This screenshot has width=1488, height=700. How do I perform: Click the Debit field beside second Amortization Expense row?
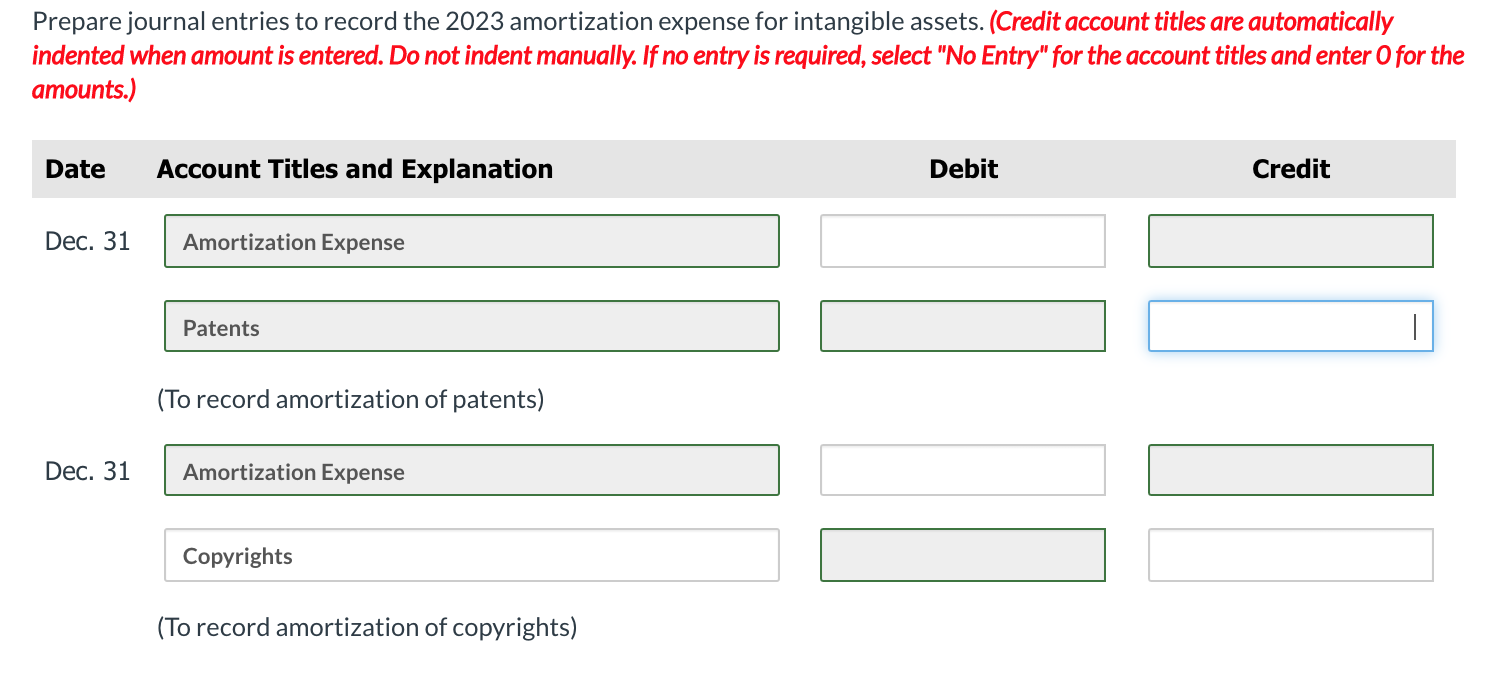(x=962, y=469)
